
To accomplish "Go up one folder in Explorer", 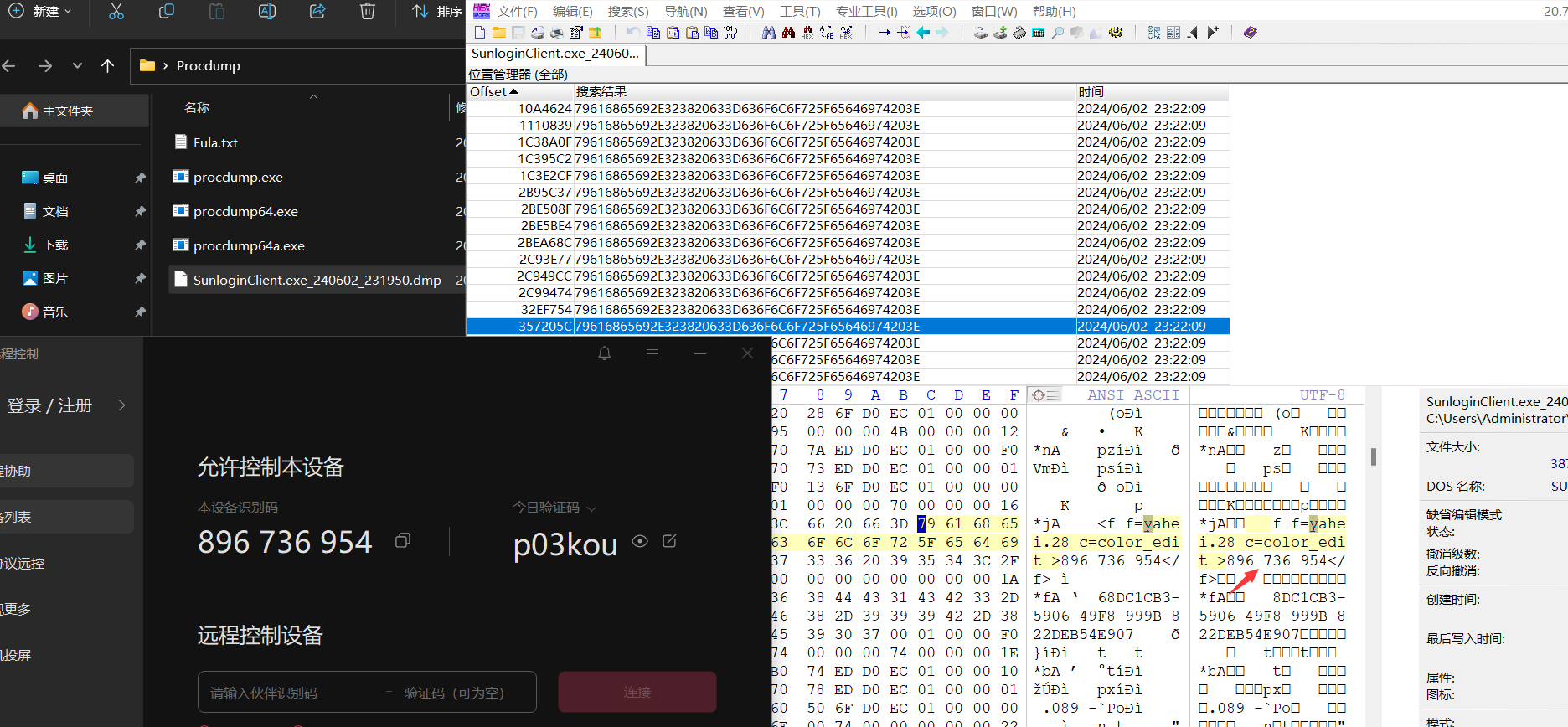I will click(x=107, y=65).
